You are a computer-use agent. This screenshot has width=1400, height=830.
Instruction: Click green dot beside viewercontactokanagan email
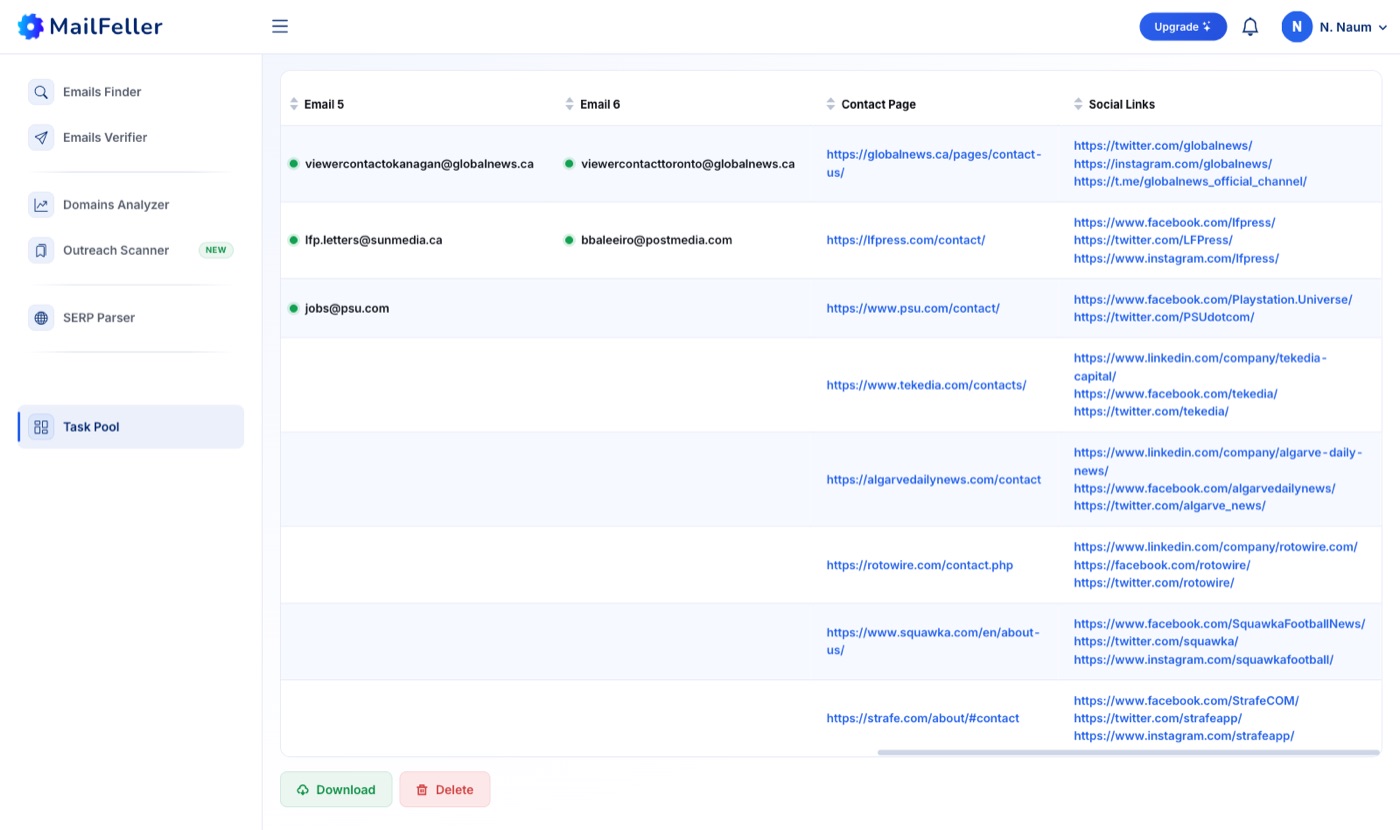294,163
